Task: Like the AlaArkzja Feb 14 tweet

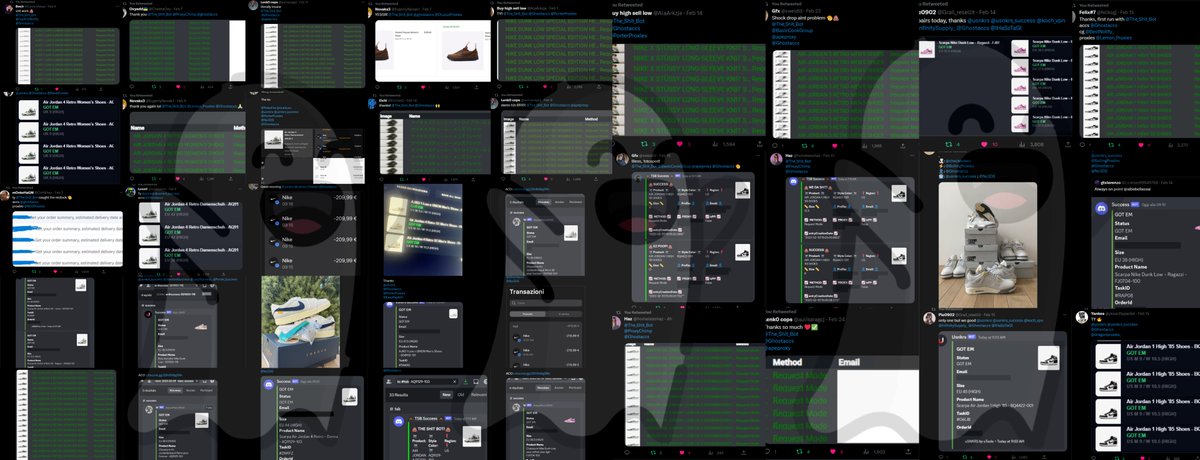Action: click(679, 143)
